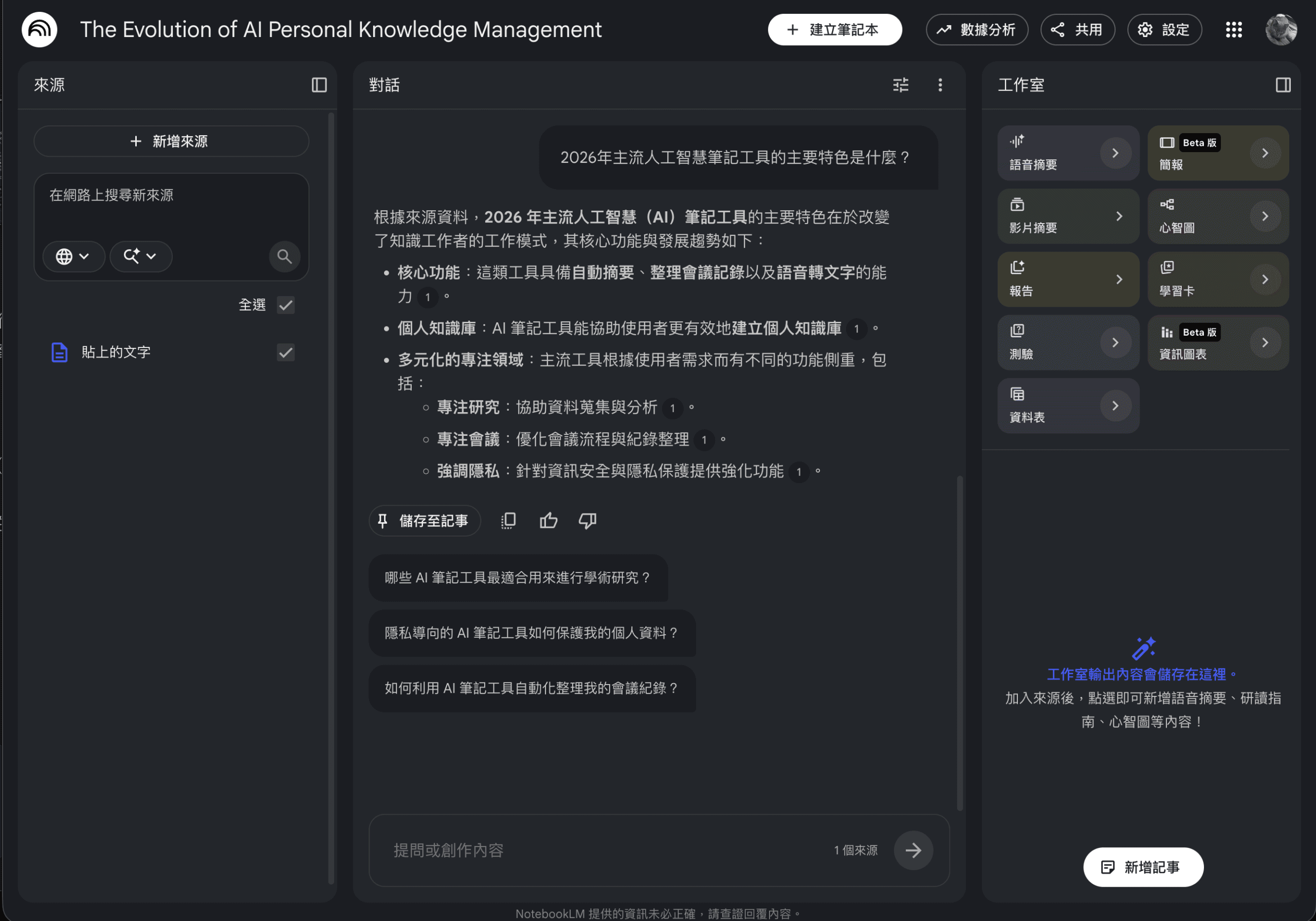Click citation 1 on the 專注會議 line
The image size is (1316, 921).
pyautogui.click(x=704, y=439)
